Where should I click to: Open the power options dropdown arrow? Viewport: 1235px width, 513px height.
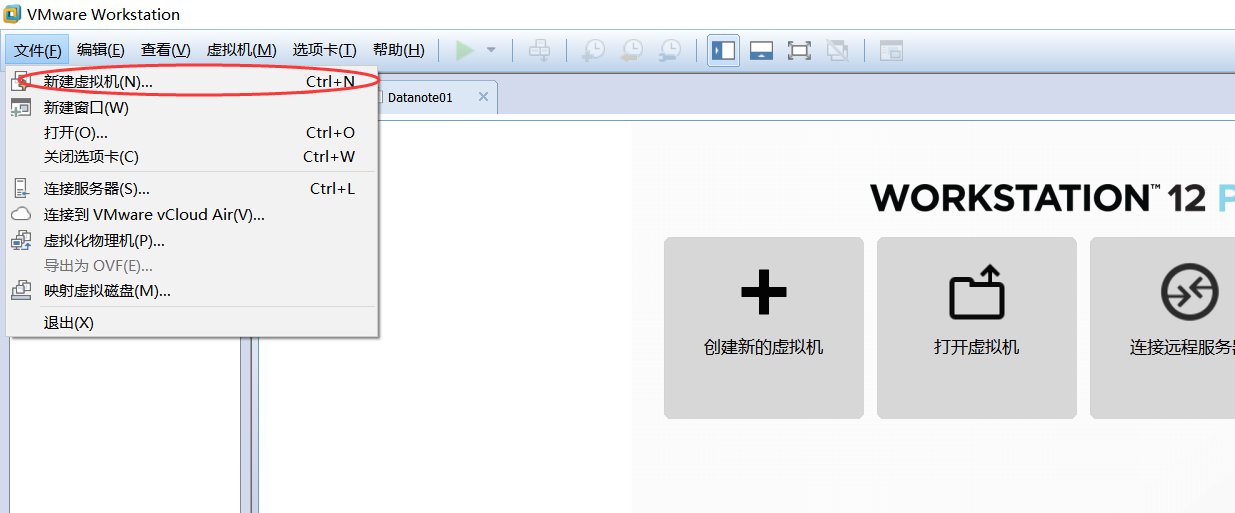[491, 50]
